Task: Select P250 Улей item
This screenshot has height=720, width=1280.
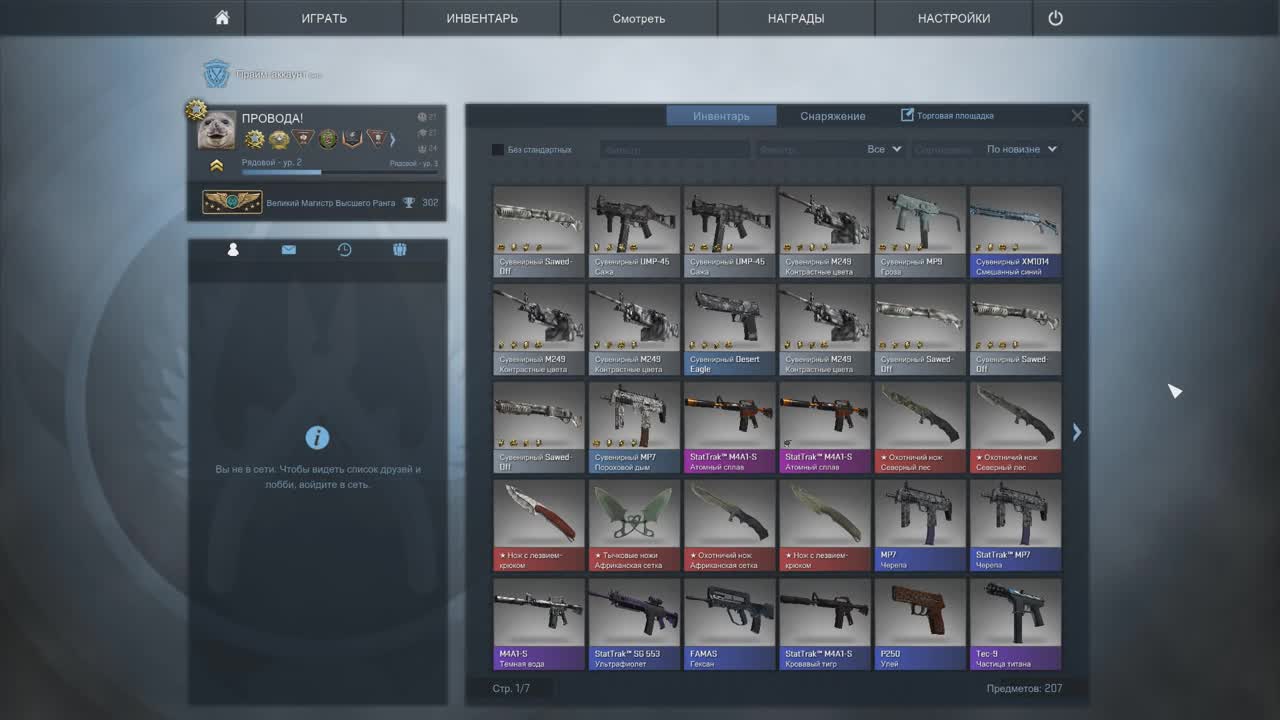Action: coord(920,624)
